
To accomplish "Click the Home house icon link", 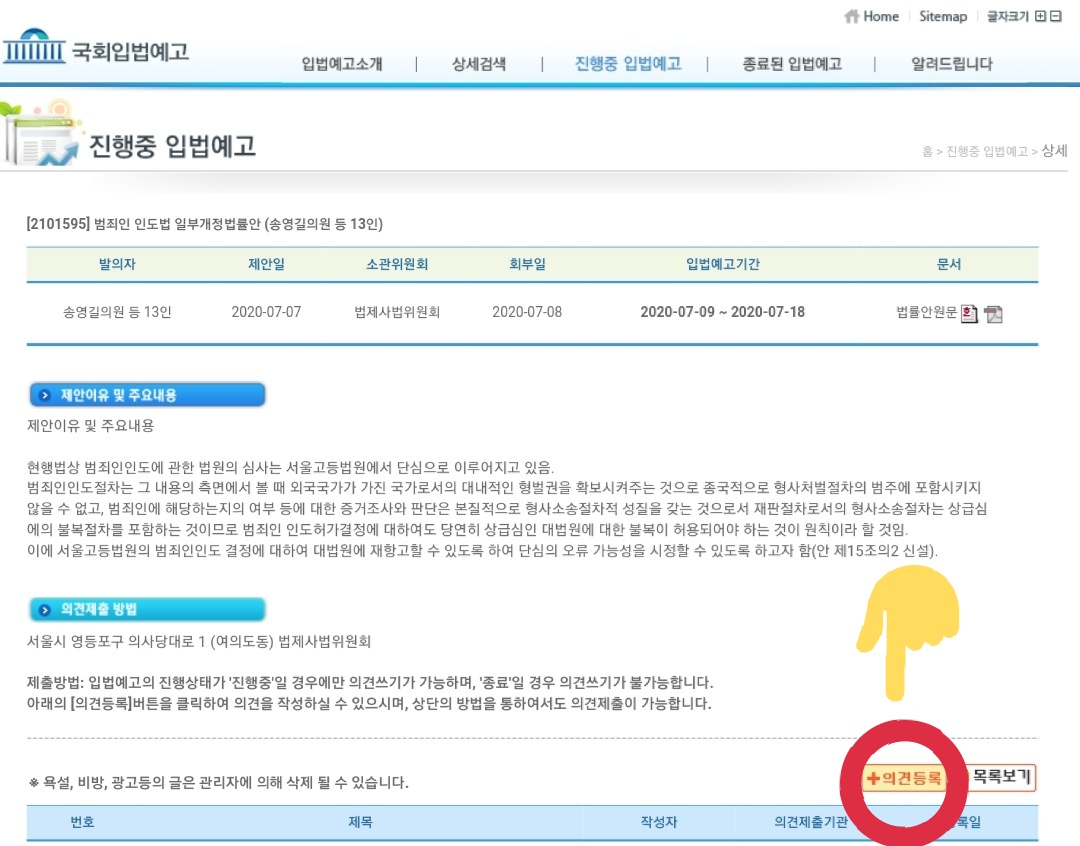I will tap(871, 16).
